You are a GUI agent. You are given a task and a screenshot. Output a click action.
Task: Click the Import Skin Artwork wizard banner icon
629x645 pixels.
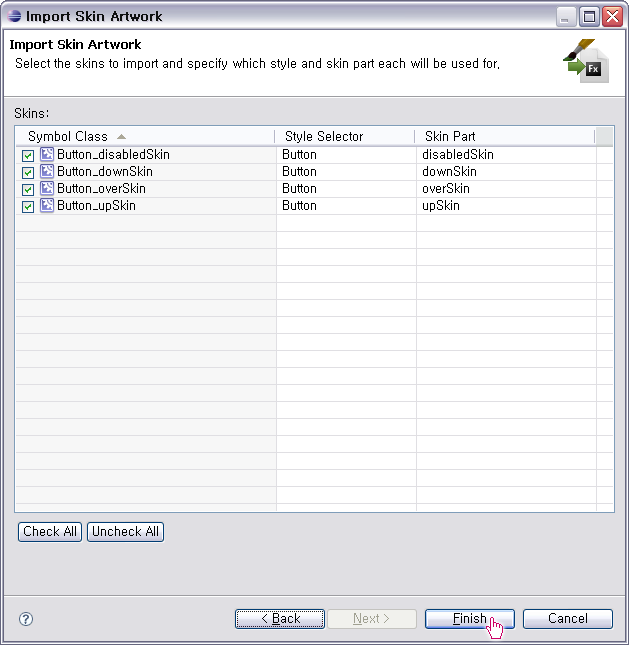pyautogui.click(x=586, y=61)
